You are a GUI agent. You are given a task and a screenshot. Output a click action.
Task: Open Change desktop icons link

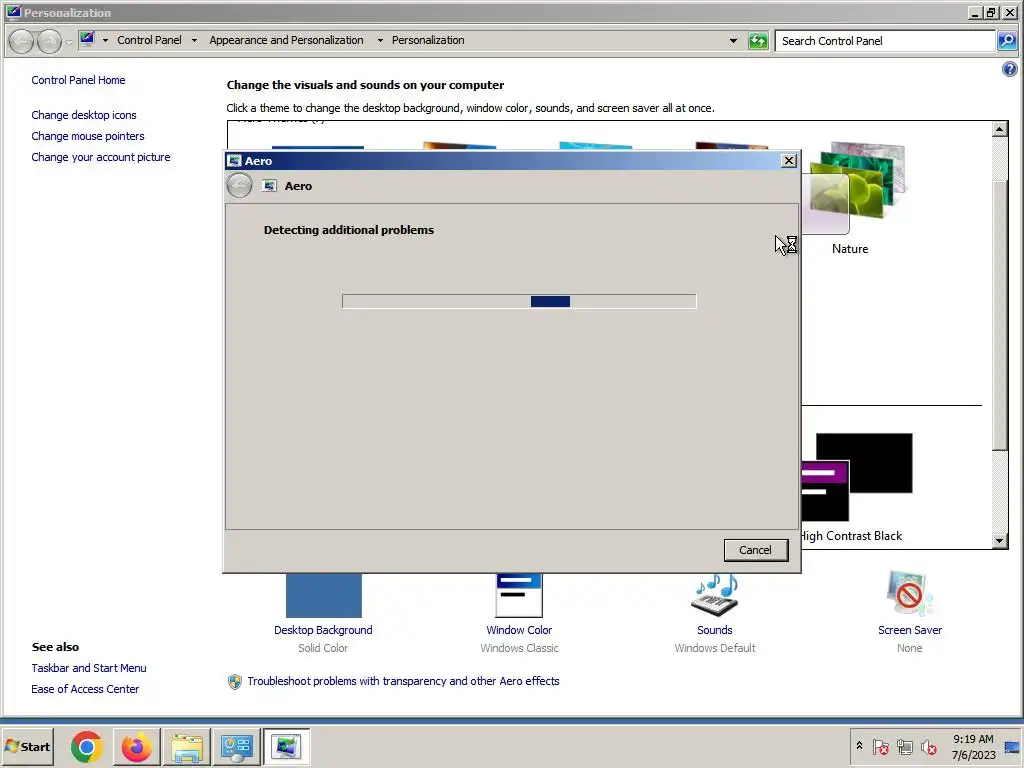coord(84,115)
